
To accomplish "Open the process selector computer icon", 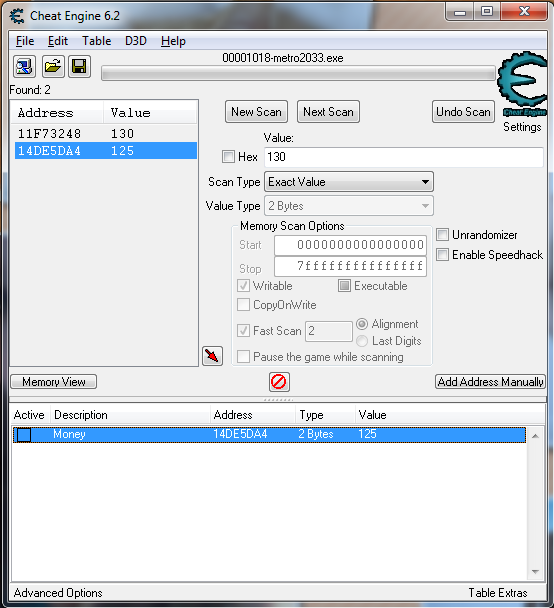I will (x=24, y=67).
